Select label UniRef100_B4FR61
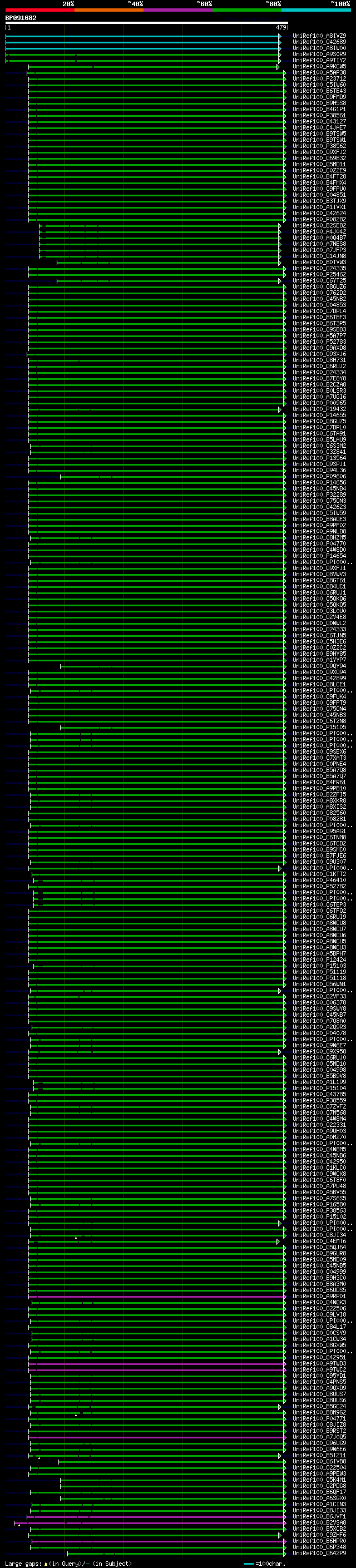 [319, 782]
